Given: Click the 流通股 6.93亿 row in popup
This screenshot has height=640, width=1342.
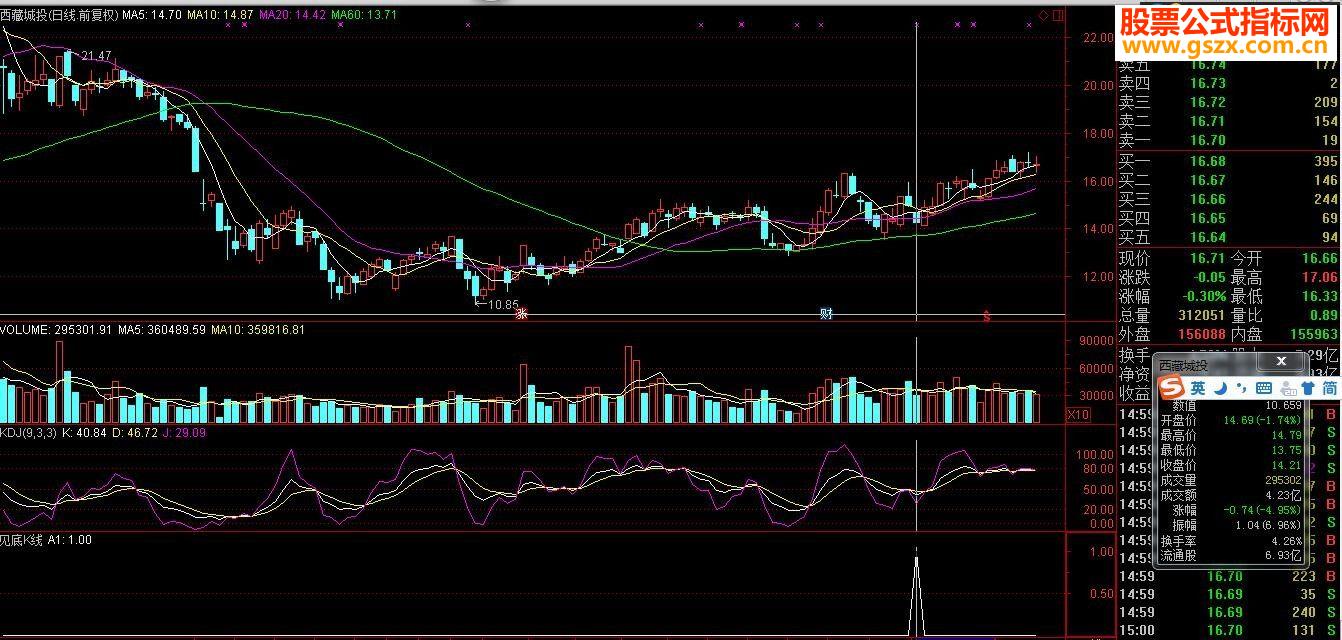Looking at the screenshot, I should pos(1231,555).
